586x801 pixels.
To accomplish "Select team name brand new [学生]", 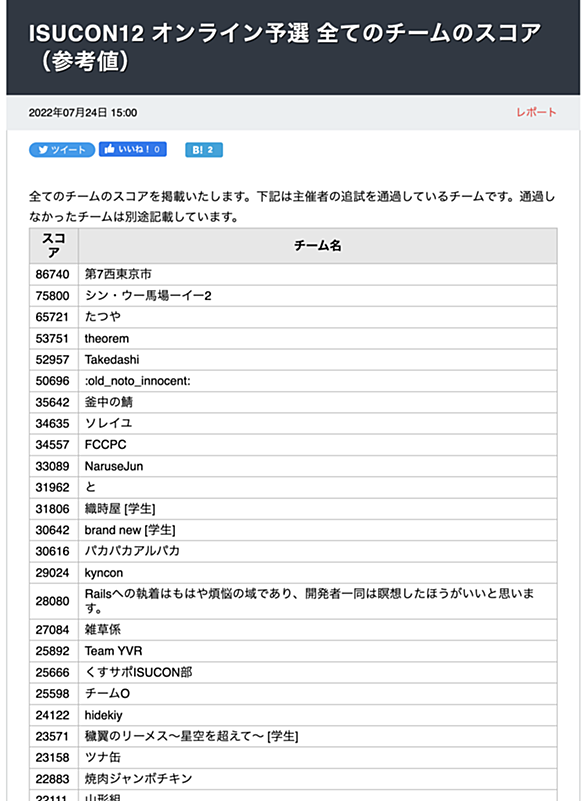I will click(x=130, y=530).
